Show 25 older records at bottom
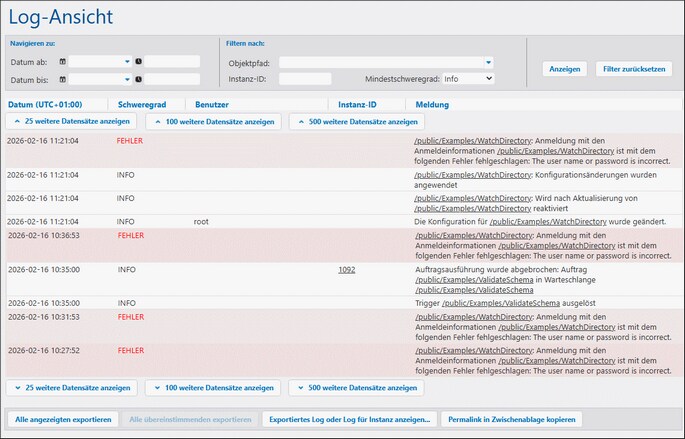 pyautogui.click(x=72, y=388)
